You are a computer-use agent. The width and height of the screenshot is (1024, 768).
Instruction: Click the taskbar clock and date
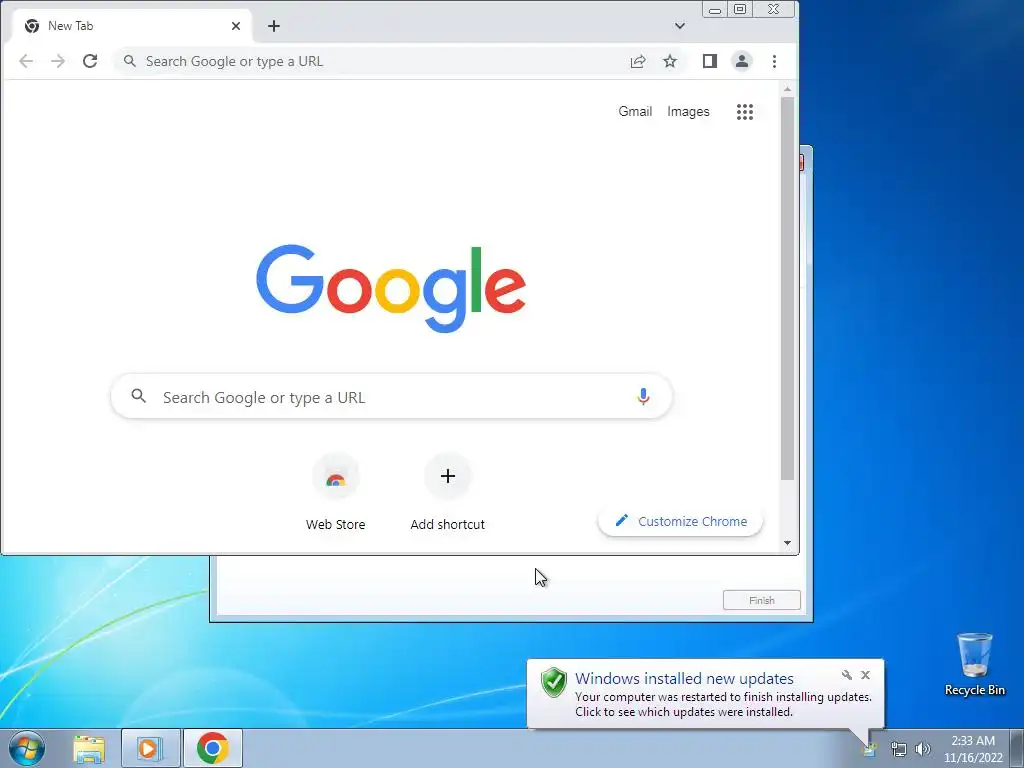(973, 749)
